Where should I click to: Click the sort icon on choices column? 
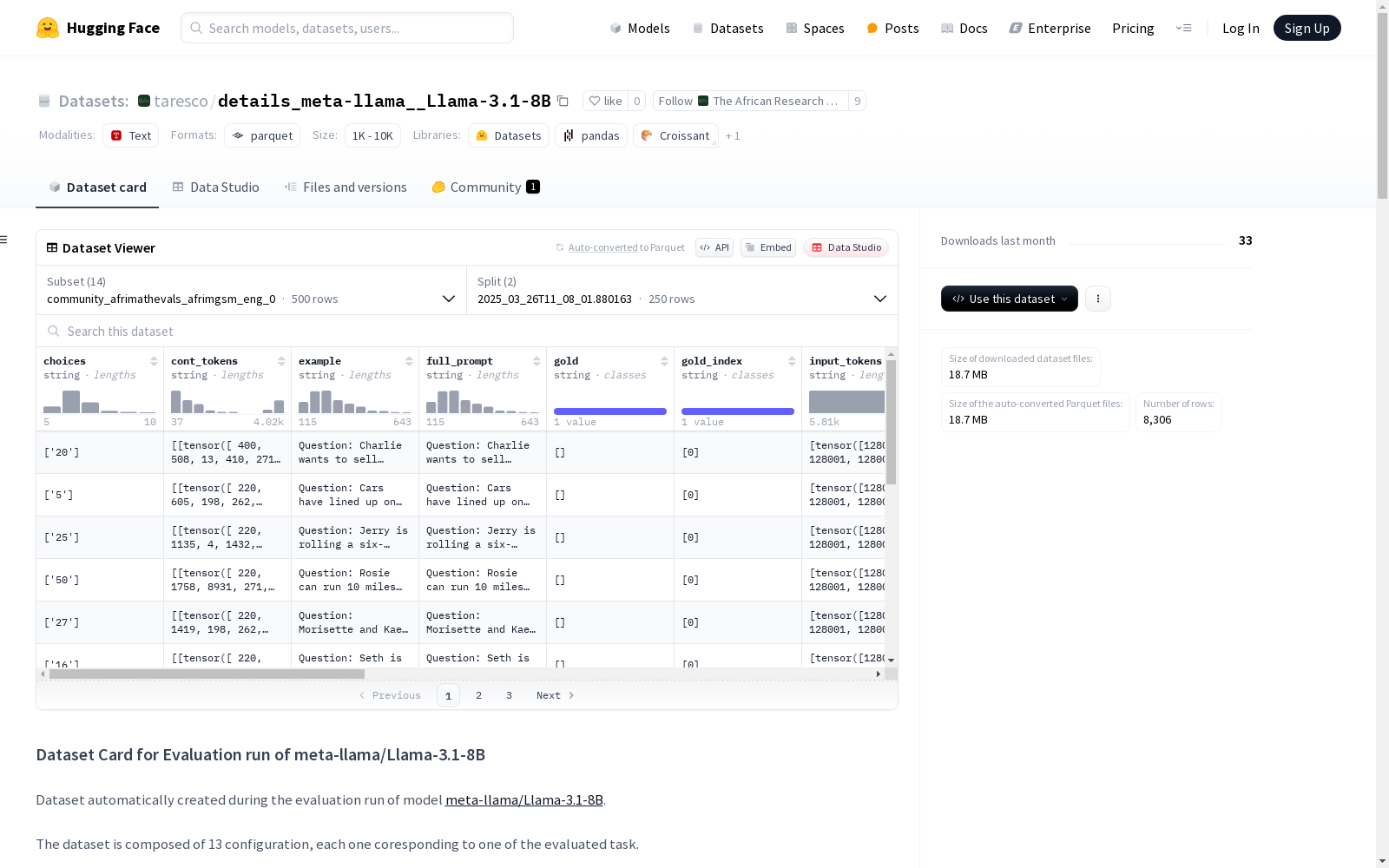(x=154, y=361)
